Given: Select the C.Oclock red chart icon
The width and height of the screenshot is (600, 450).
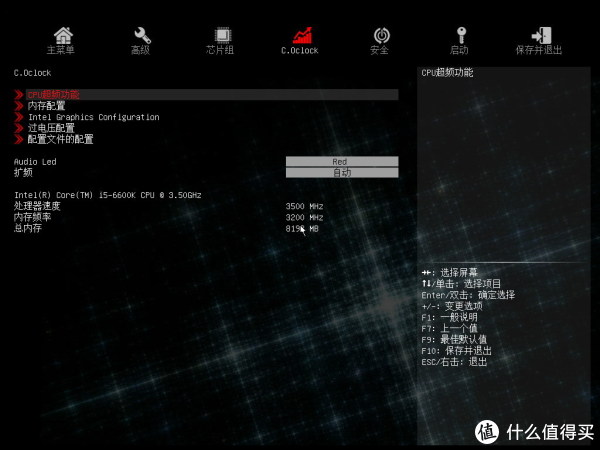Looking at the screenshot, I should click(x=302, y=35).
